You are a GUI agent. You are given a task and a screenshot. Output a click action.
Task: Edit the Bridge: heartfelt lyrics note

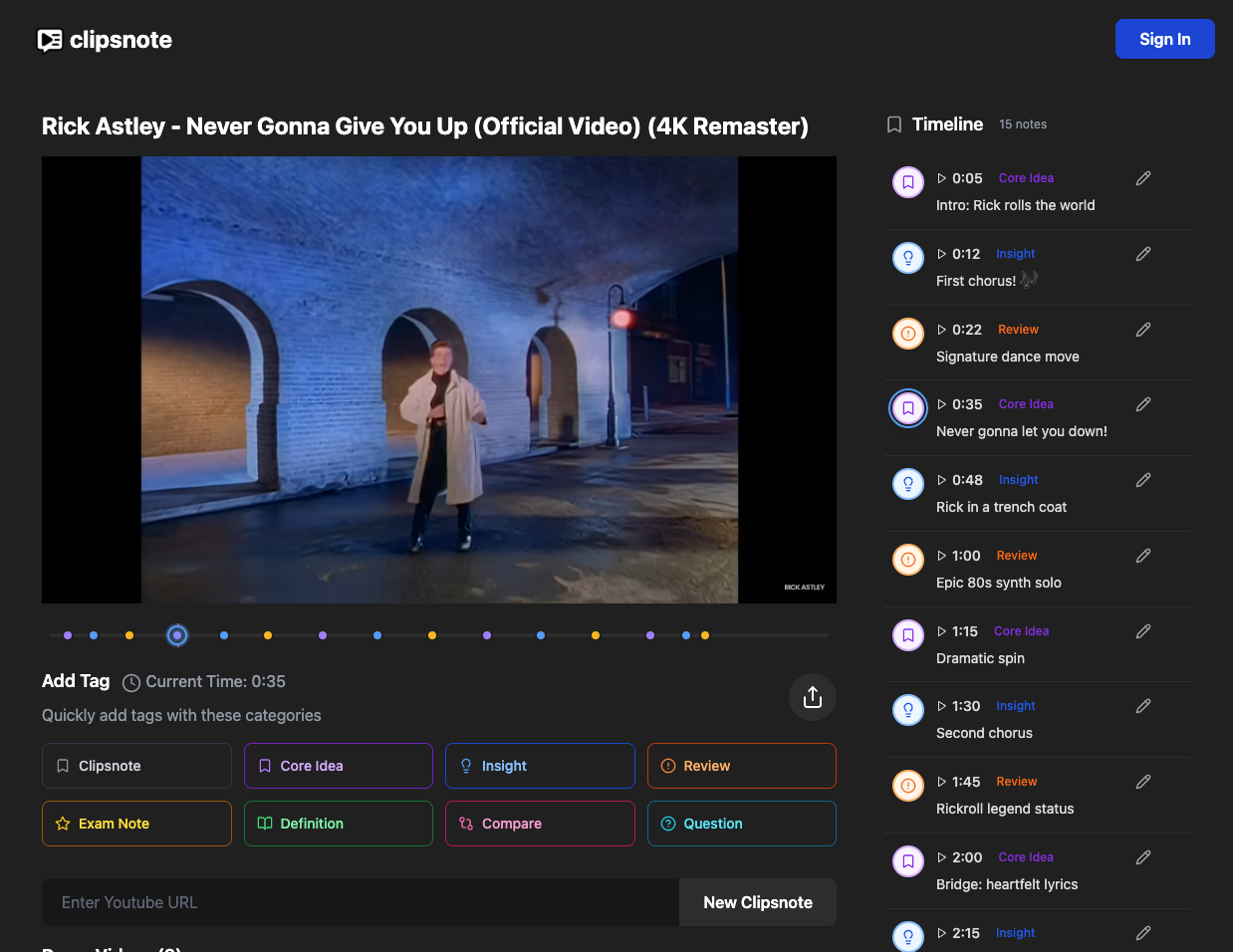tap(1143, 857)
